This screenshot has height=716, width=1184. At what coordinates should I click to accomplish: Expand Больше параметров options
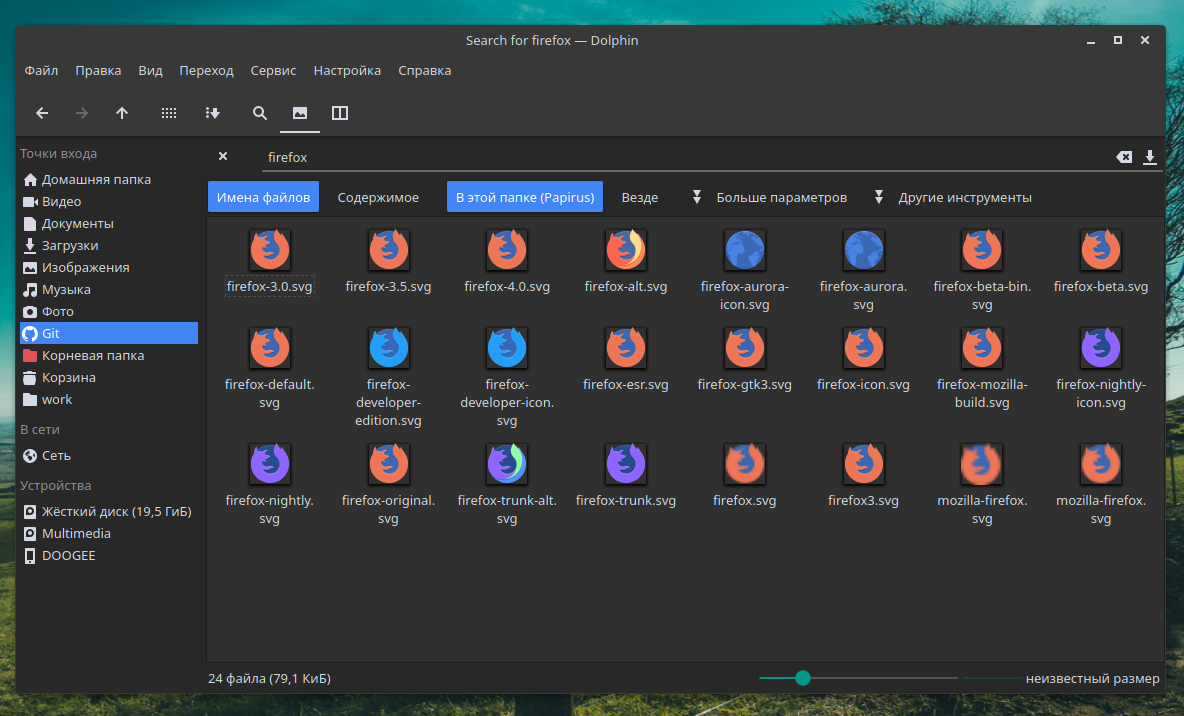(x=769, y=197)
